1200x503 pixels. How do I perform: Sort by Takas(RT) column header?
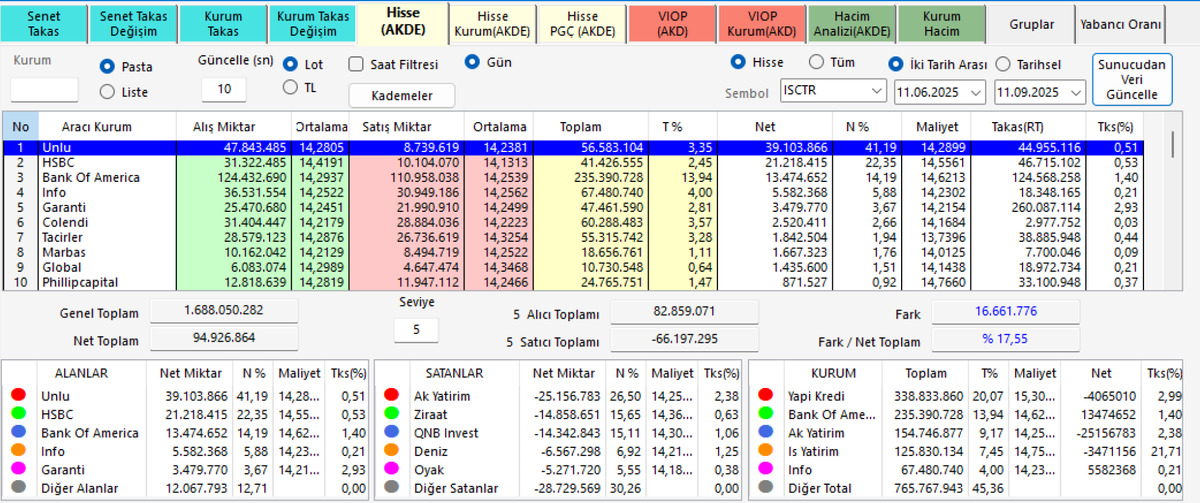pyautogui.click(x=1029, y=127)
